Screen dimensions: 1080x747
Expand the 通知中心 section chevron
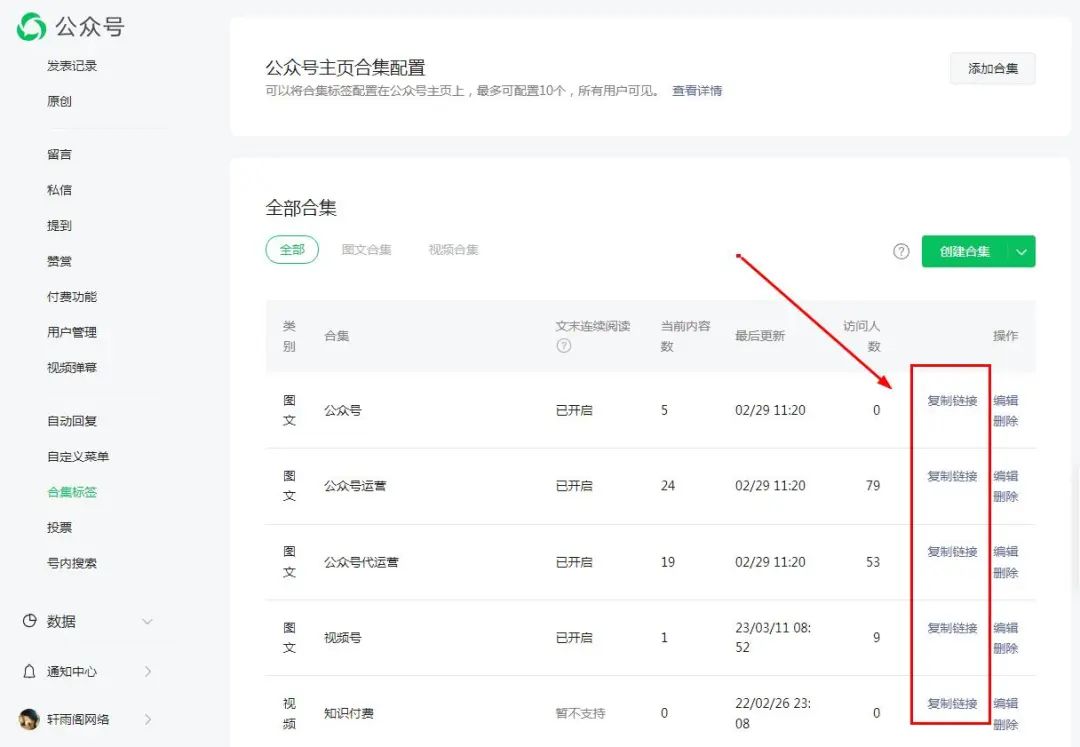[x=147, y=671]
